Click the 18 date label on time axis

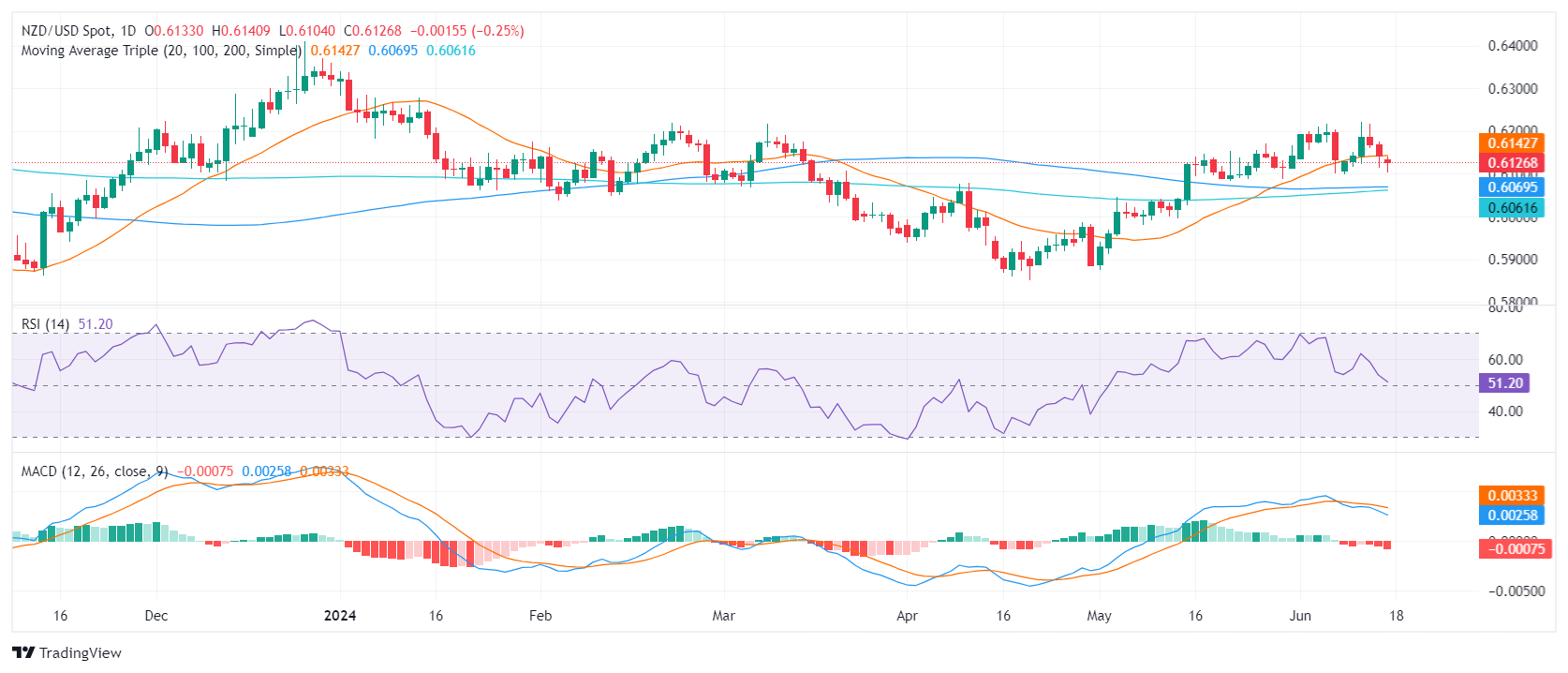(1396, 616)
